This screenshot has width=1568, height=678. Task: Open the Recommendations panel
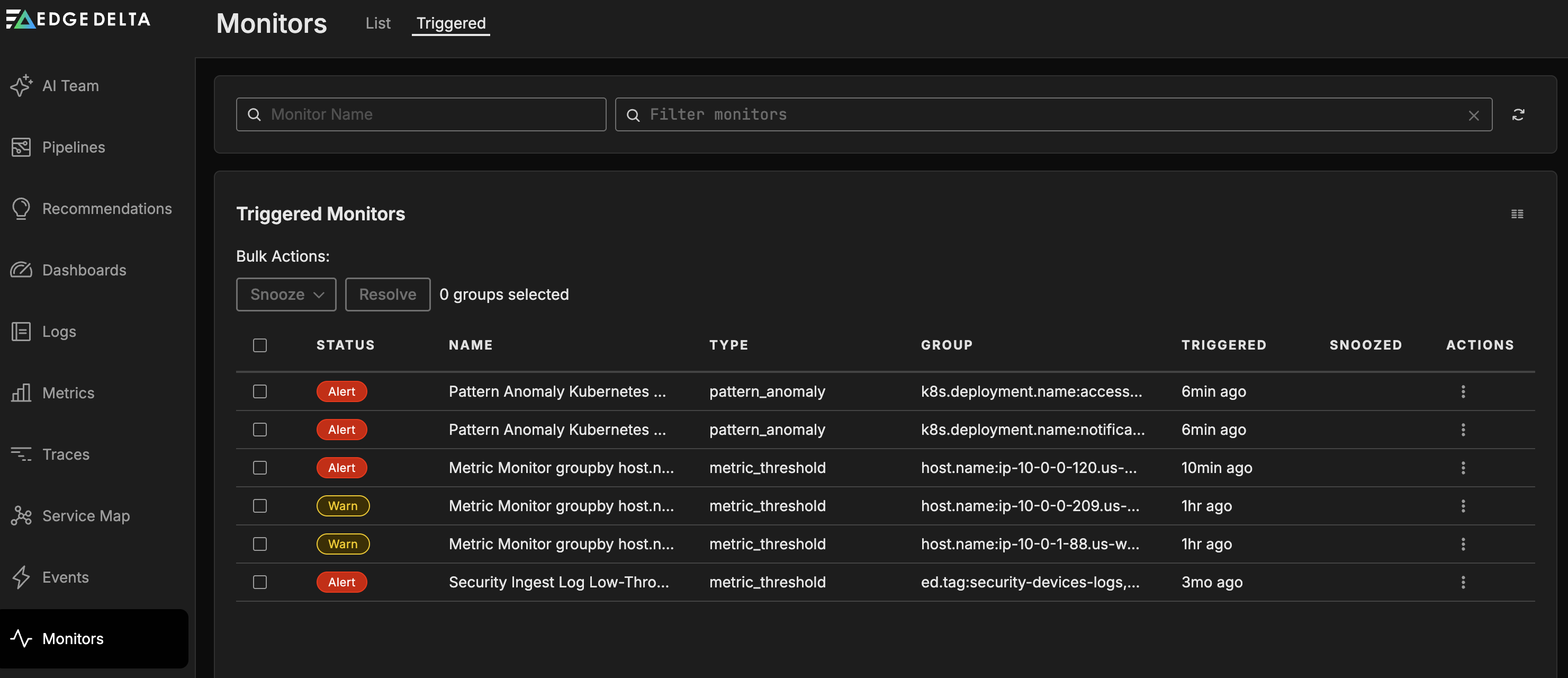(106, 208)
